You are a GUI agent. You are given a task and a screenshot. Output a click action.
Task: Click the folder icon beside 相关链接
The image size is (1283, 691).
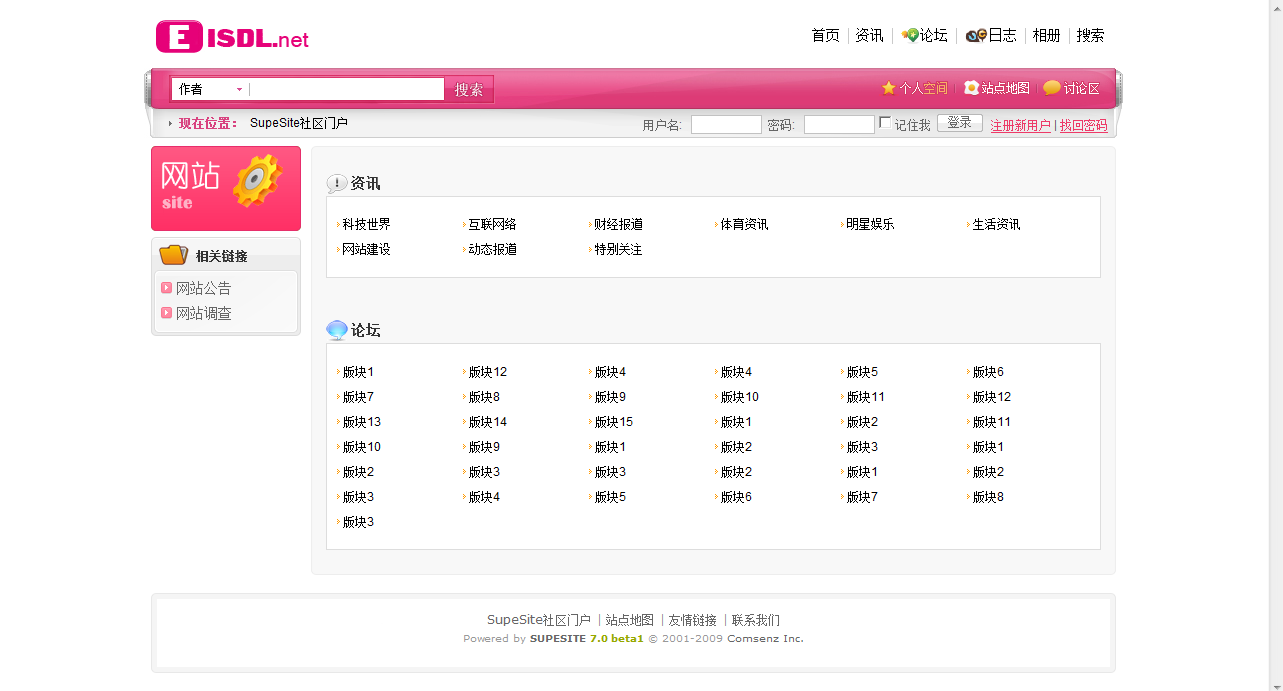(x=173, y=255)
